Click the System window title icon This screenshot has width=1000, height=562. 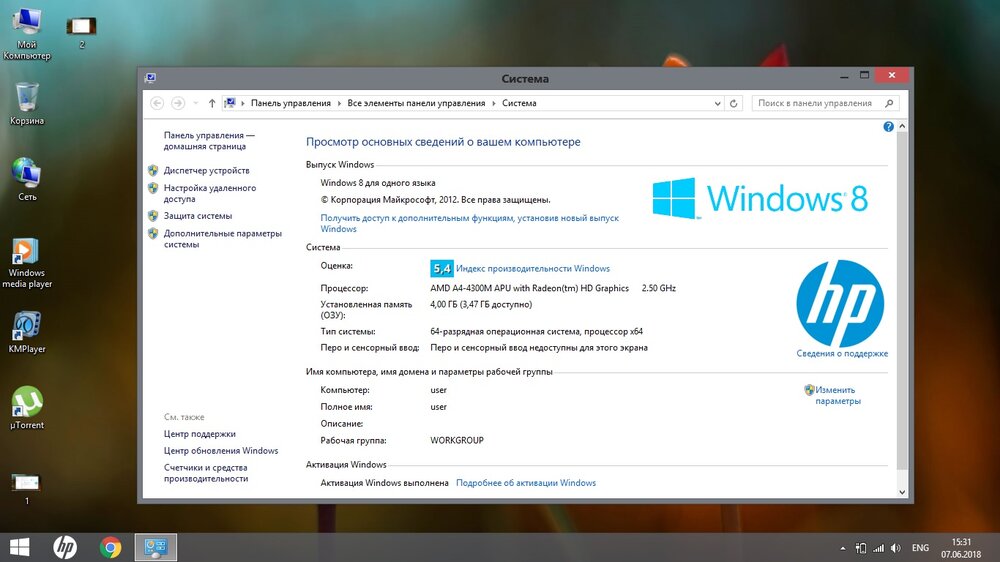[151, 78]
